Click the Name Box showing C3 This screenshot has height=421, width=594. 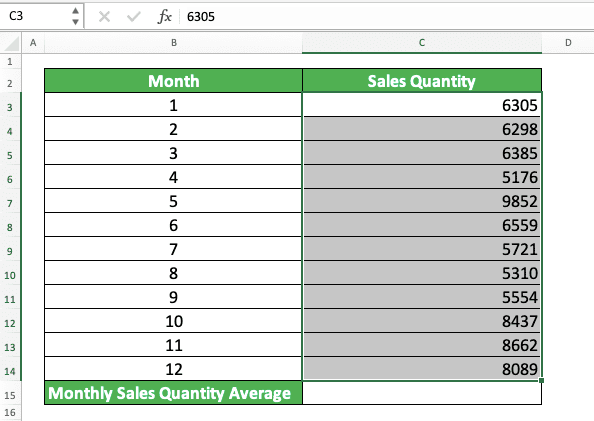[36, 16]
